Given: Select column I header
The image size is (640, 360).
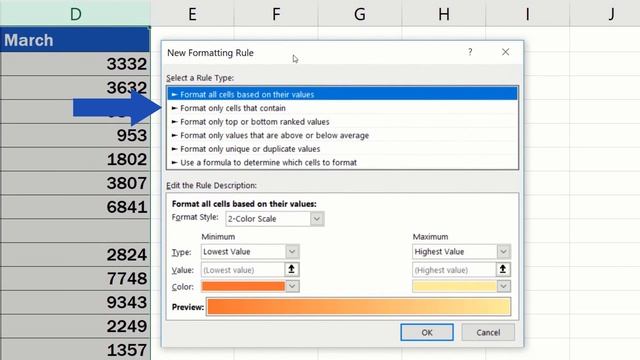Looking at the screenshot, I should (x=527, y=14).
